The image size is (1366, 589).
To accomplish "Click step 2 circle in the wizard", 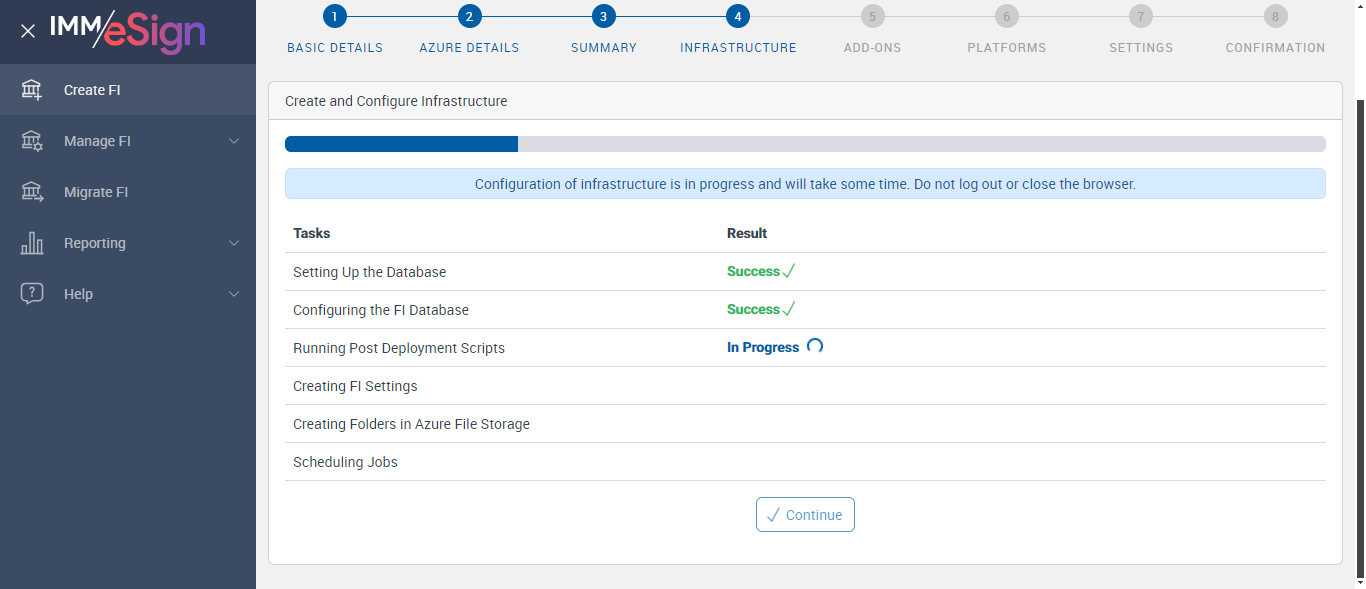I will [469, 16].
